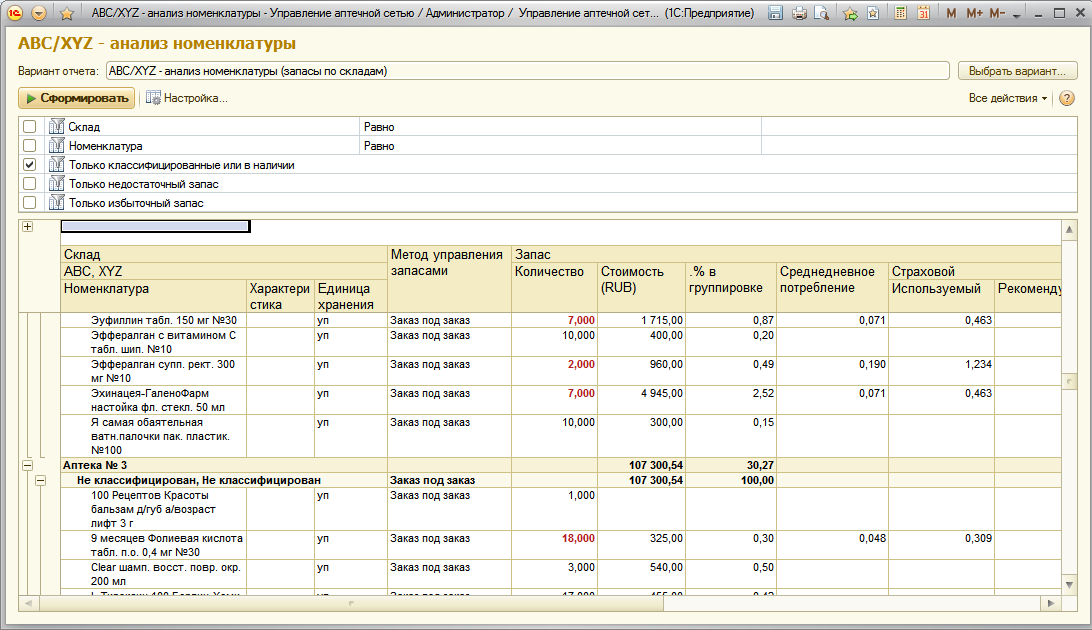
Task: Click the Вариант отчета field
Action: [528, 71]
